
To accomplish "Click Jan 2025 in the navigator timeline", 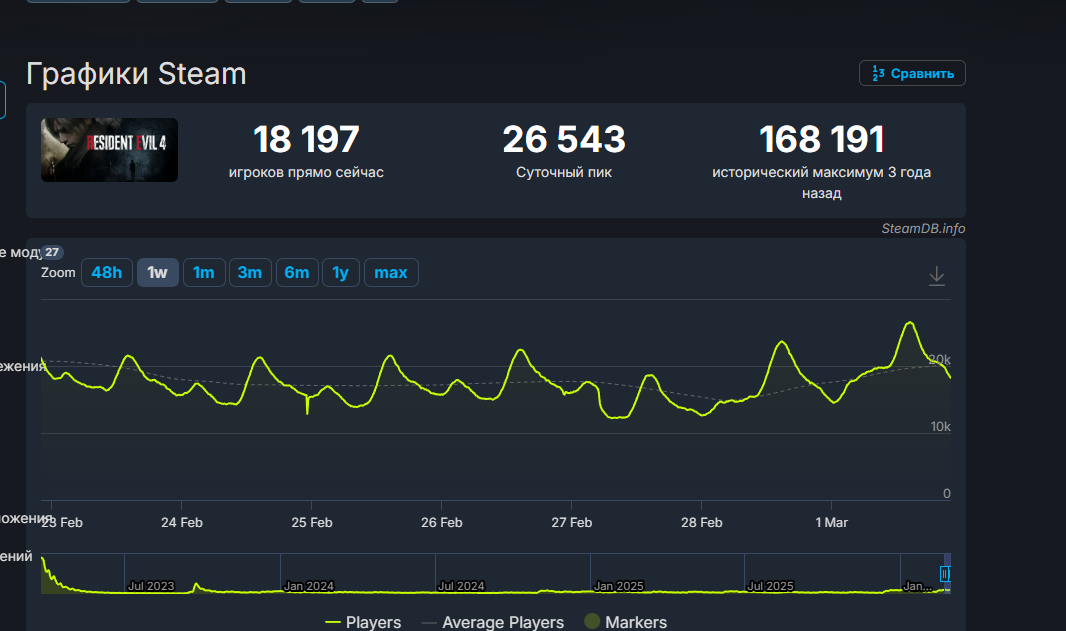I will tap(618, 585).
